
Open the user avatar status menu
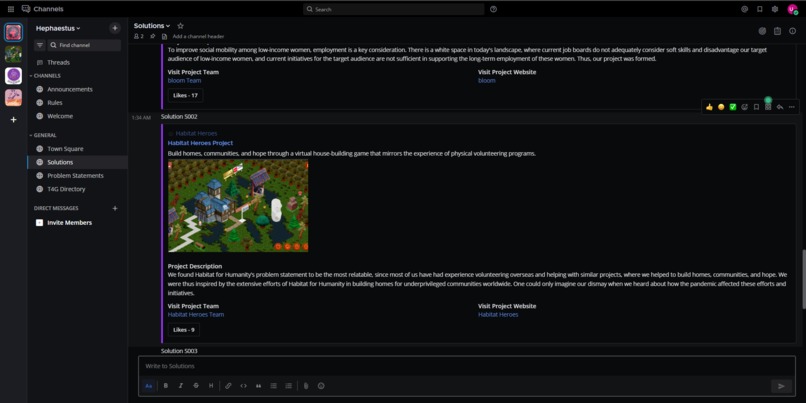(x=792, y=9)
